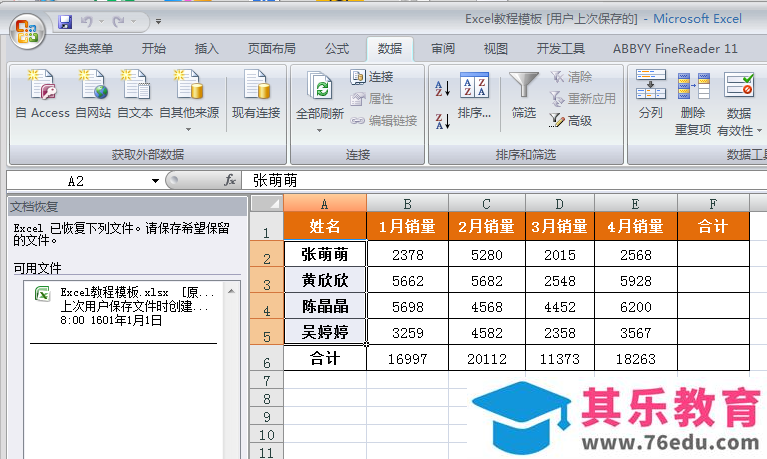Select cell with value 2378
Viewport: 767px width, 459px height.
point(407,254)
